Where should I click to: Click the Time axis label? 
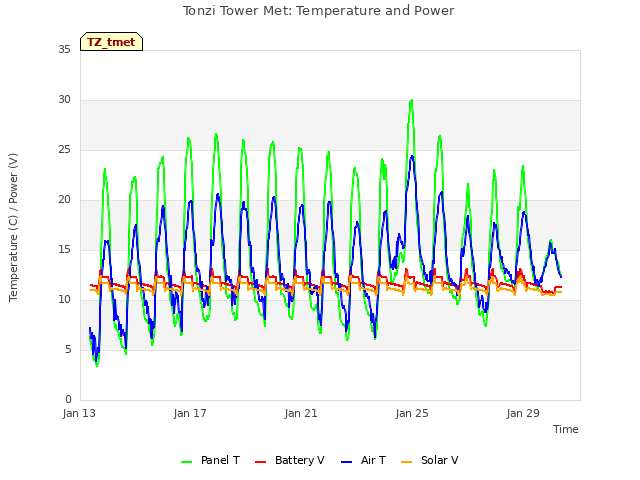(x=566, y=429)
